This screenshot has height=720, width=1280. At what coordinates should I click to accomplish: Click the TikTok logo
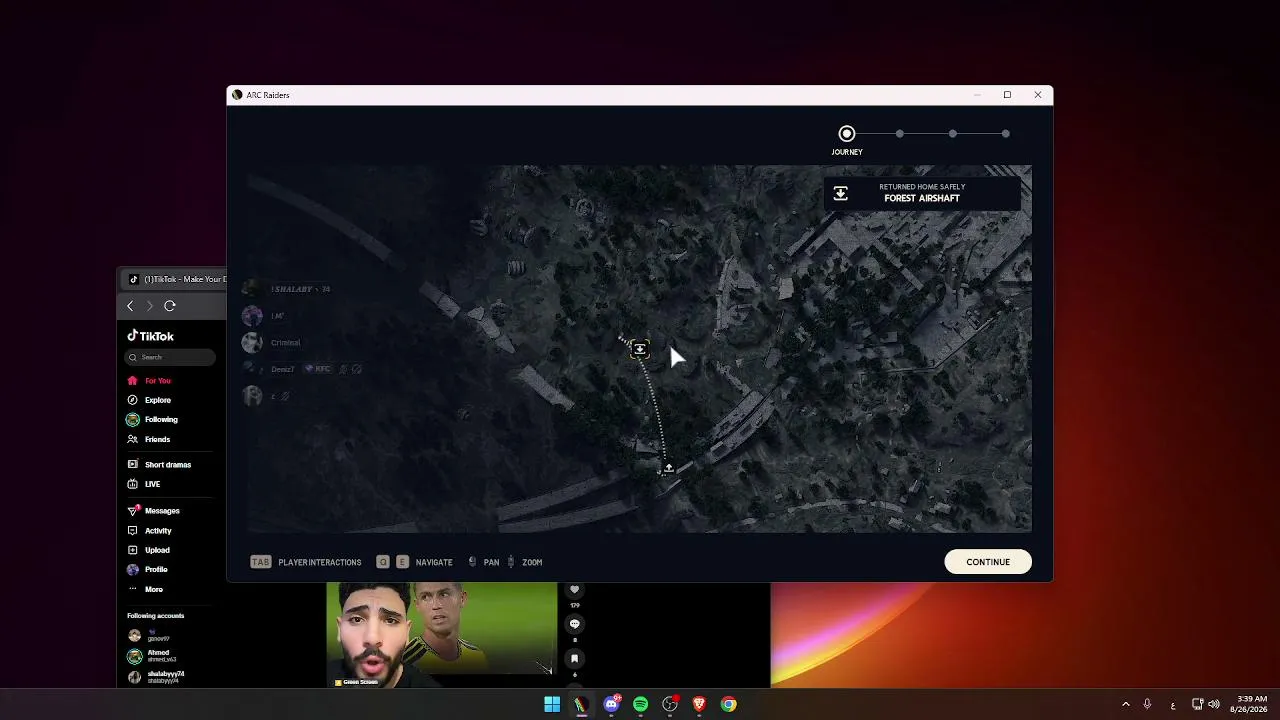point(150,336)
